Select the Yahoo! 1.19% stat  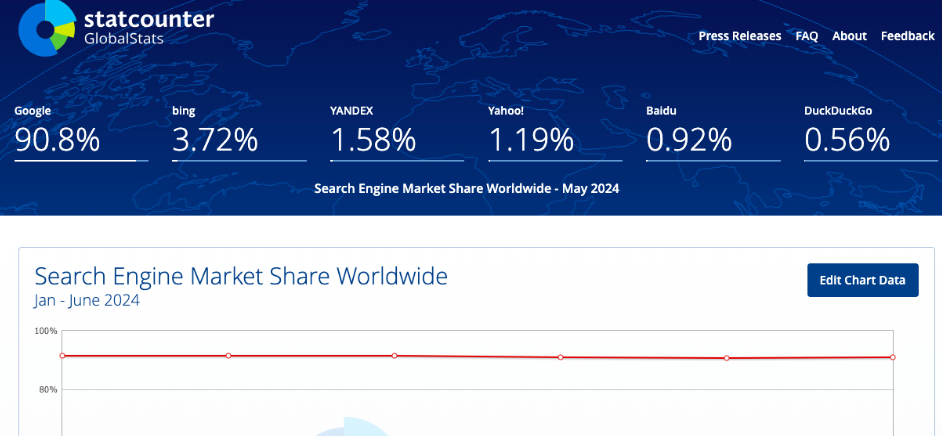click(x=531, y=140)
